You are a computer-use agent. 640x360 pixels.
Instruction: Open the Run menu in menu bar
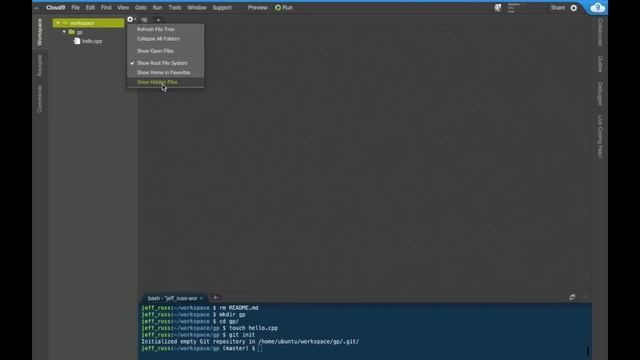pos(157,8)
